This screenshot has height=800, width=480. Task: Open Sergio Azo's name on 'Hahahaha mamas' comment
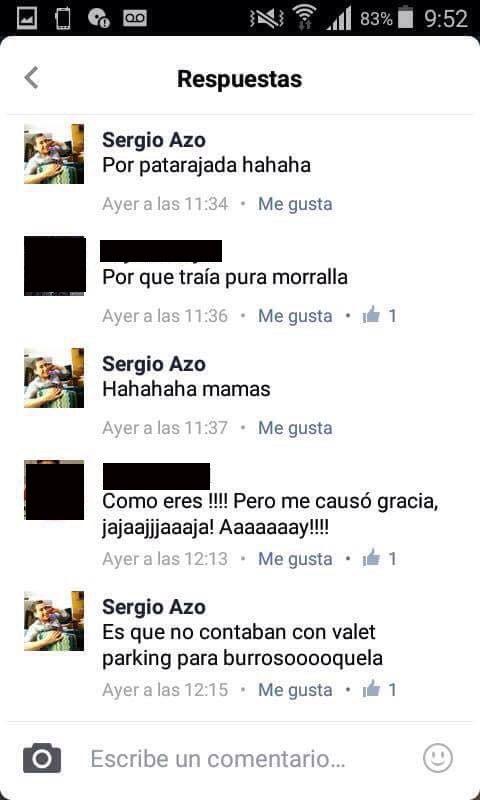154,364
